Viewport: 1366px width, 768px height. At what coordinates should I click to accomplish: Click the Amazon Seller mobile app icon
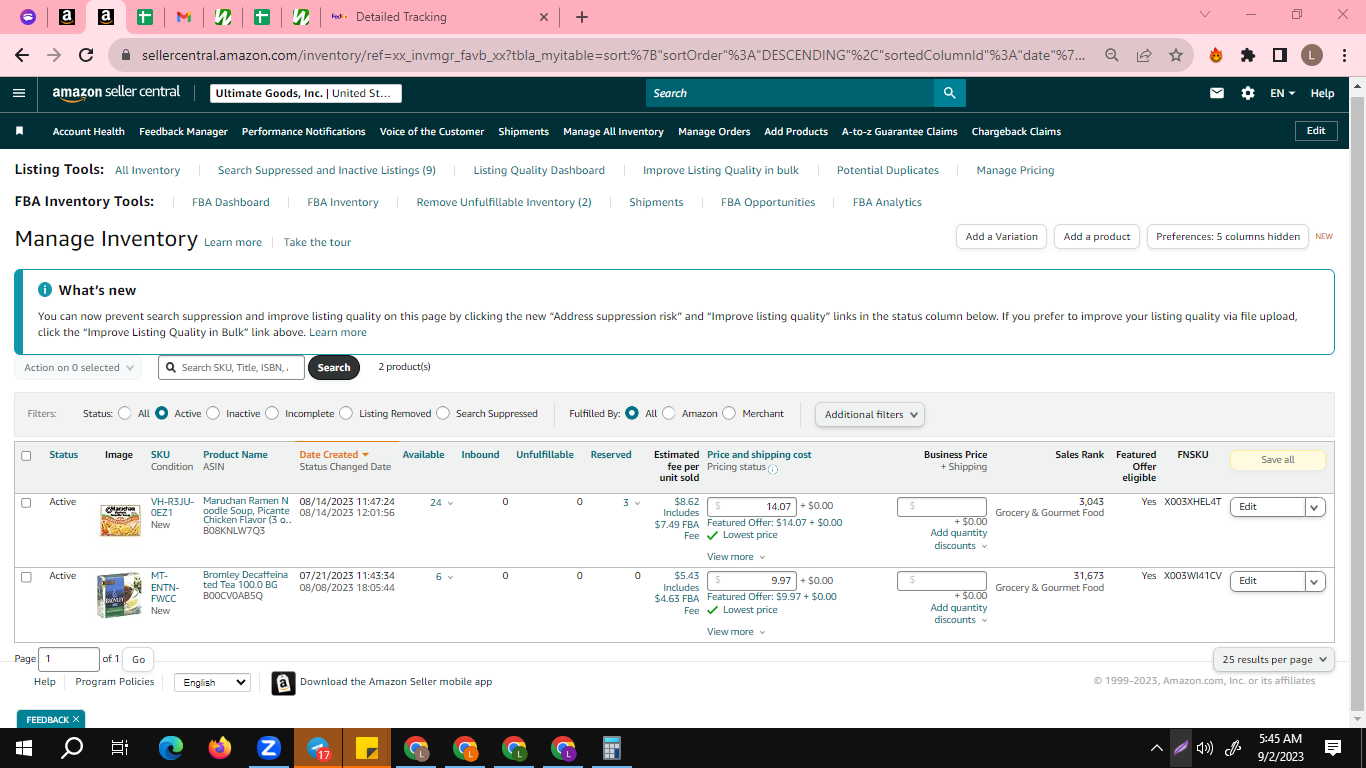click(283, 683)
